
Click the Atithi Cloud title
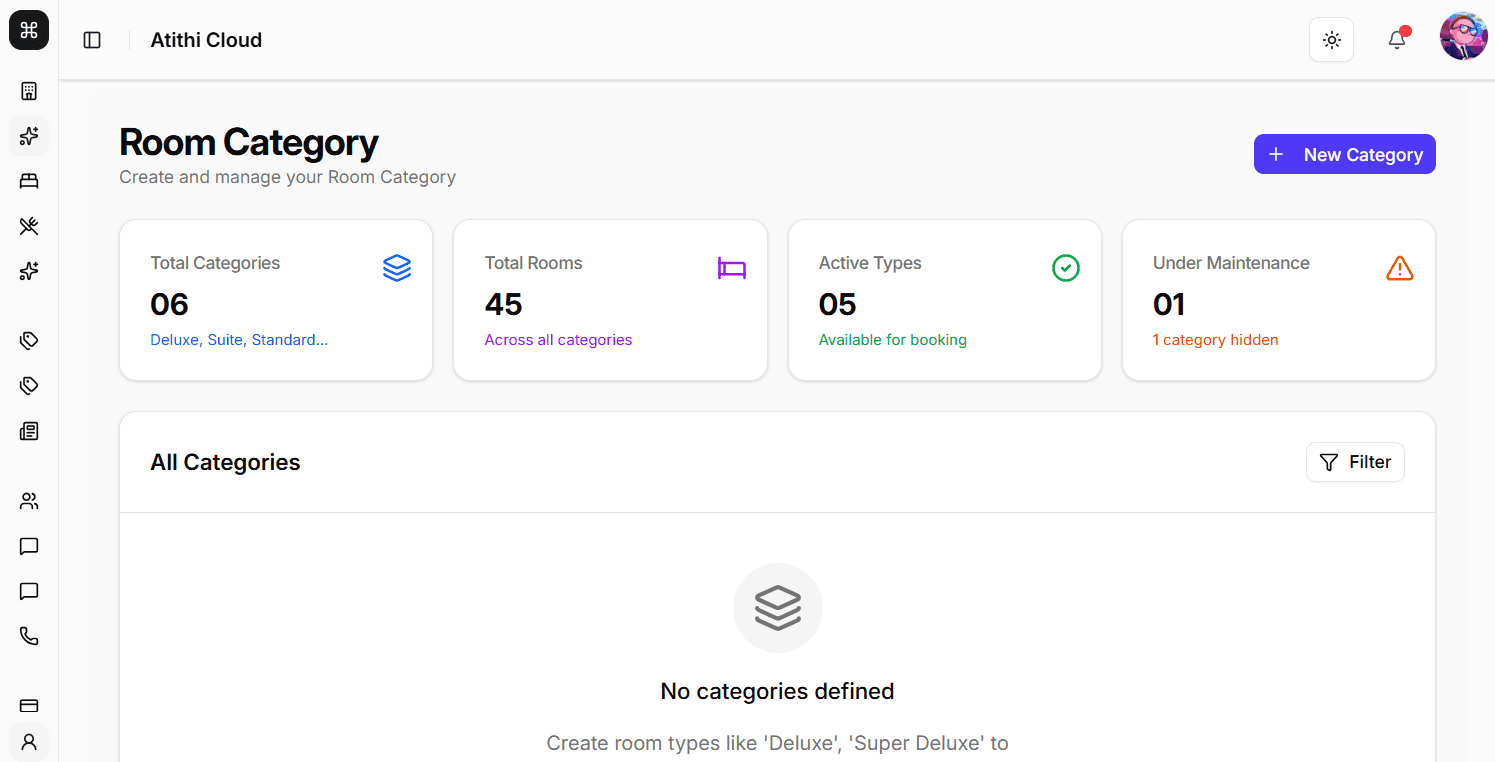(206, 40)
